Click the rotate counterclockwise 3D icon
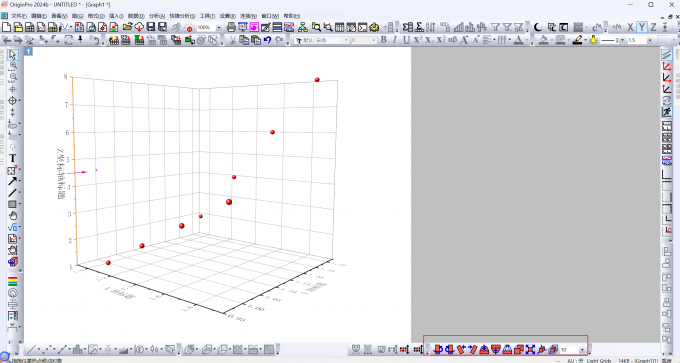This screenshot has height=363, width=680. pyautogui.click(x=438, y=349)
